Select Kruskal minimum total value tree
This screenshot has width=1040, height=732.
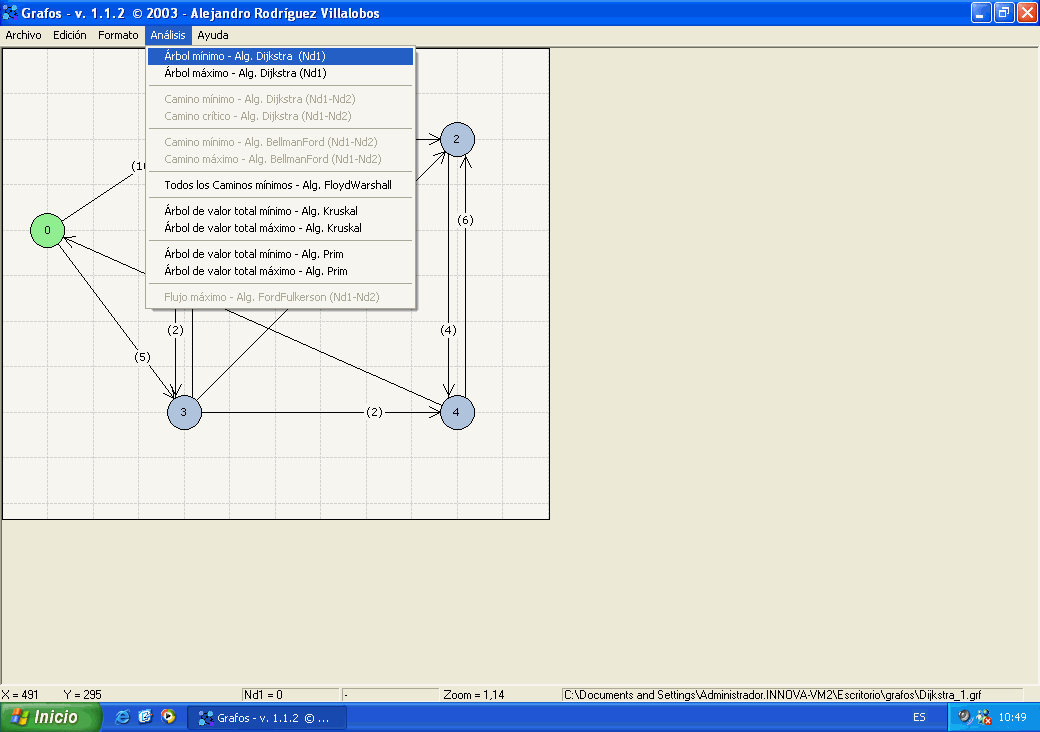coord(260,211)
